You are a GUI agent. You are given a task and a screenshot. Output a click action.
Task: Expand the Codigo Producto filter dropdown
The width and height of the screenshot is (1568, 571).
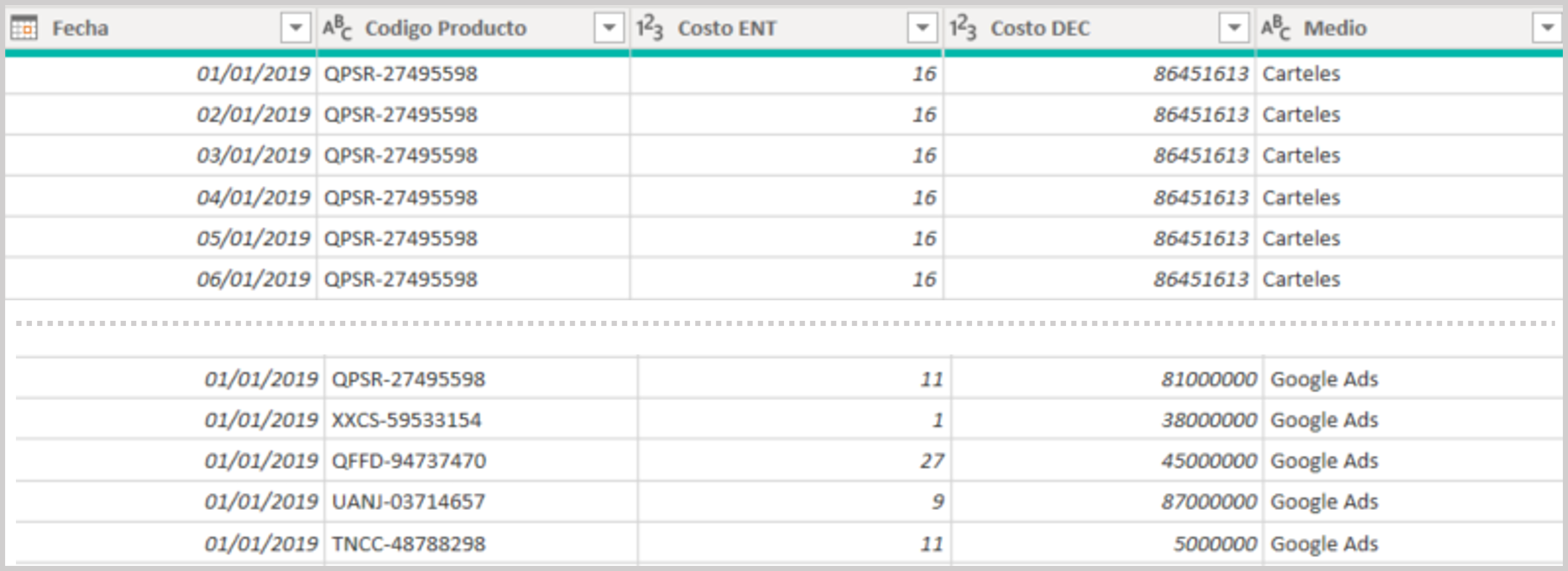[x=609, y=28]
